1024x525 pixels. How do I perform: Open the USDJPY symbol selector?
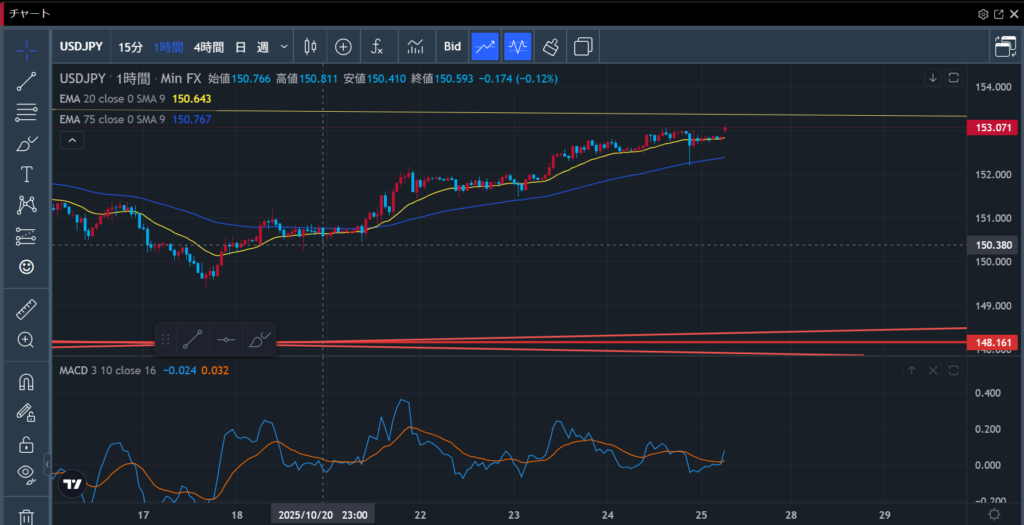(82, 46)
